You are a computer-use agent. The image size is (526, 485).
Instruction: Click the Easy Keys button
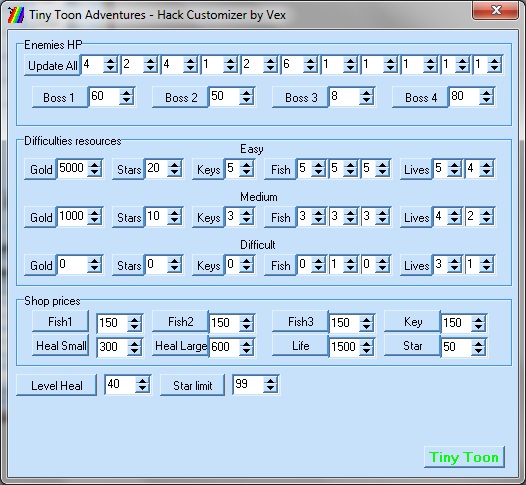pyautogui.click(x=208, y=169)
